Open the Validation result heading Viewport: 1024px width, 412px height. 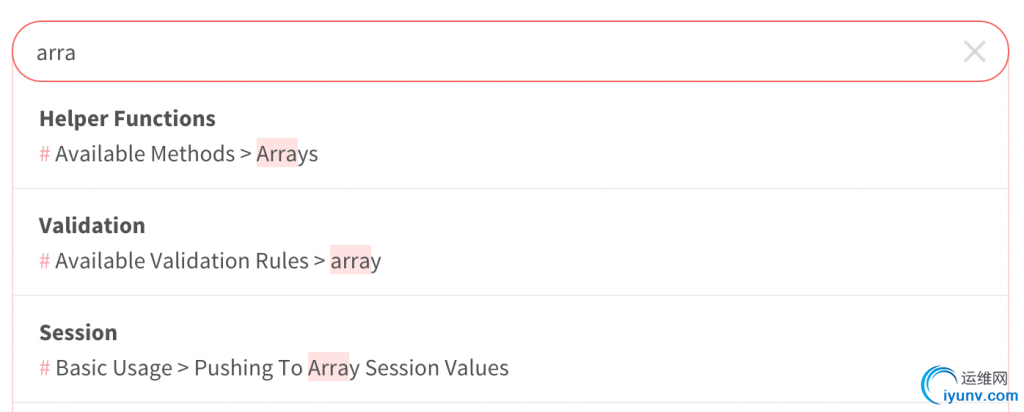[x=92, y=226]
